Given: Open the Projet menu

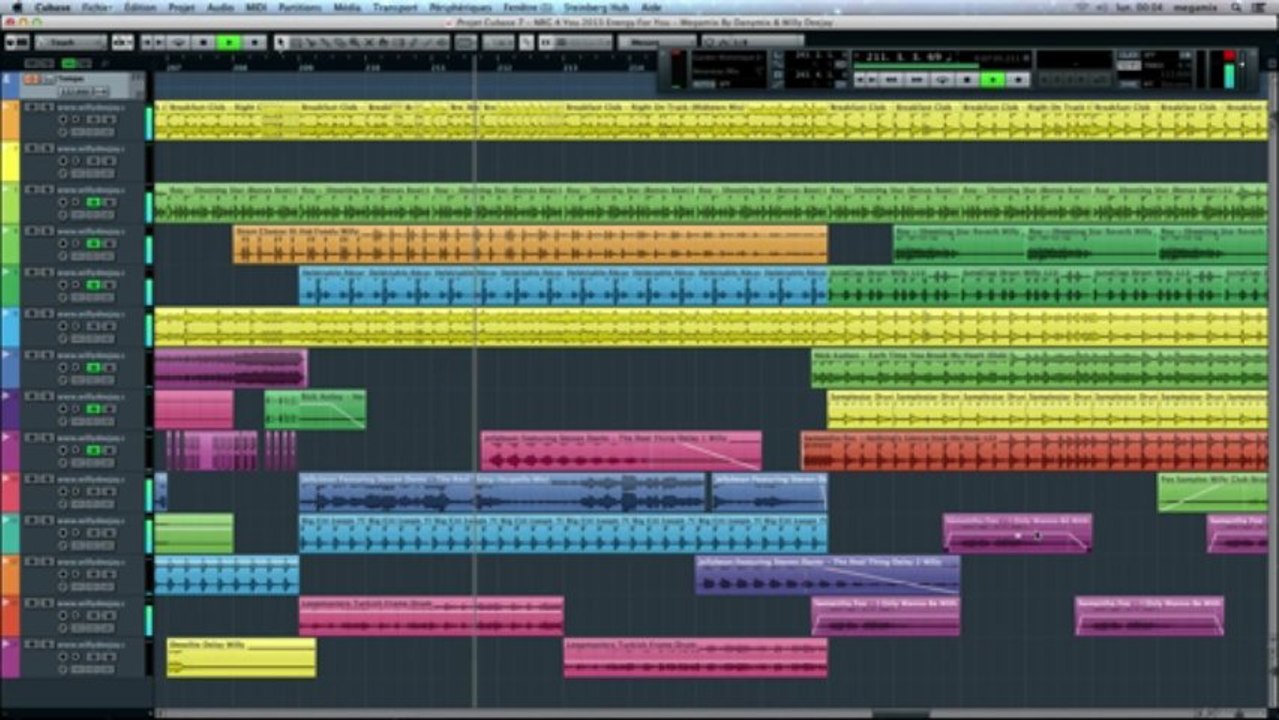Looking at the screenshot, I should click(x=181, y=7).
